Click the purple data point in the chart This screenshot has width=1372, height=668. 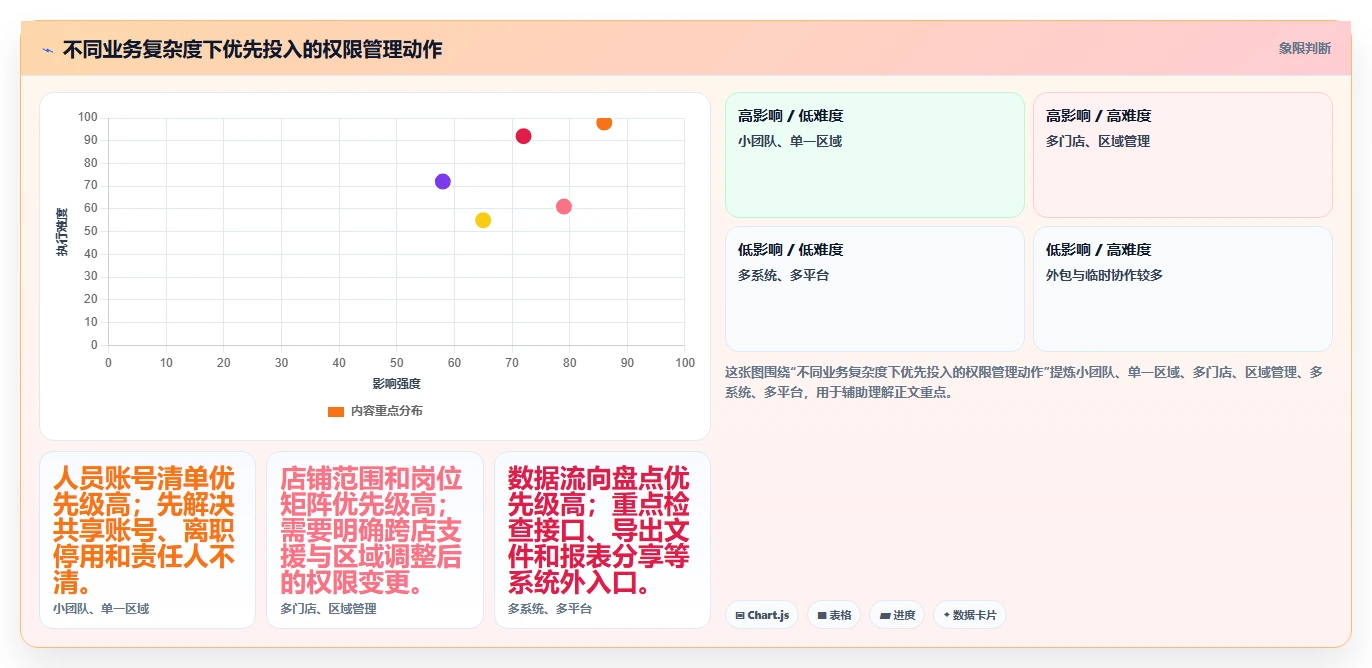443,181
